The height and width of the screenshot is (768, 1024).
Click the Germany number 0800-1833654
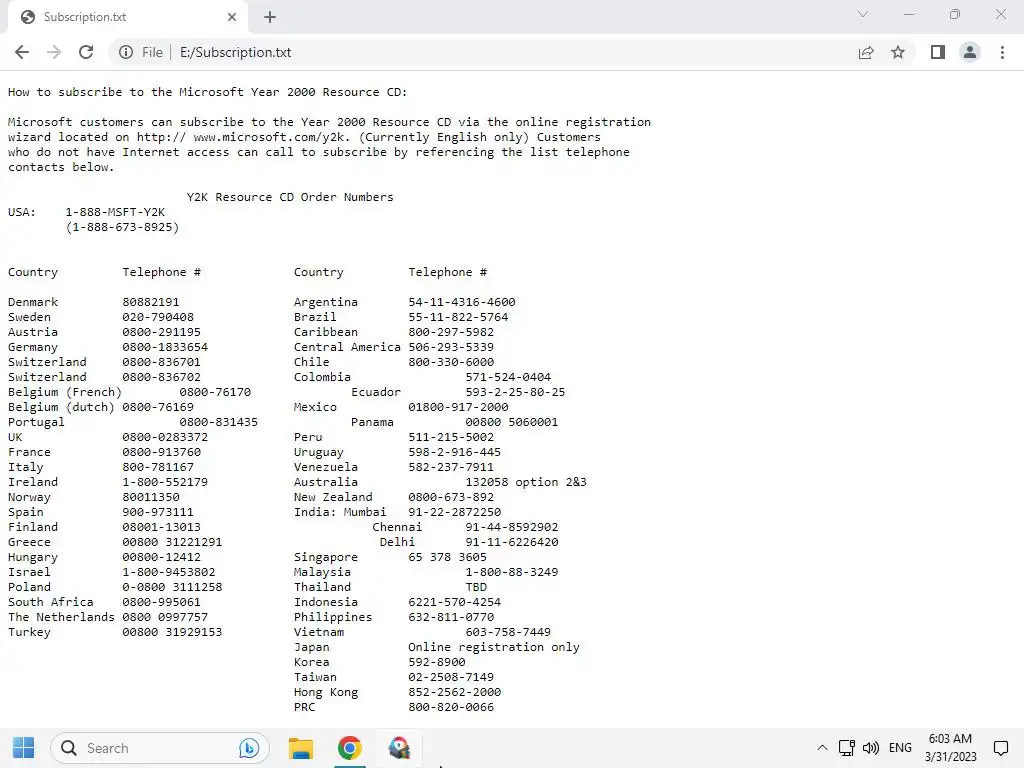pyautogui.click(x=165, y=347)
